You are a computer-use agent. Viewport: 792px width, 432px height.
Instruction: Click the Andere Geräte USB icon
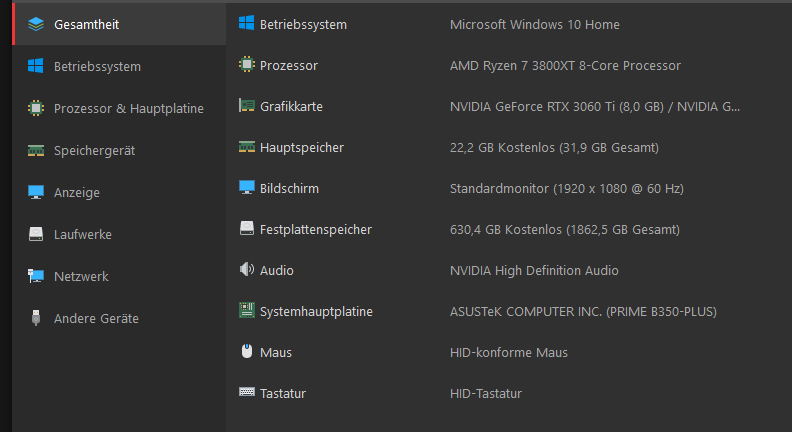point(36,318)
